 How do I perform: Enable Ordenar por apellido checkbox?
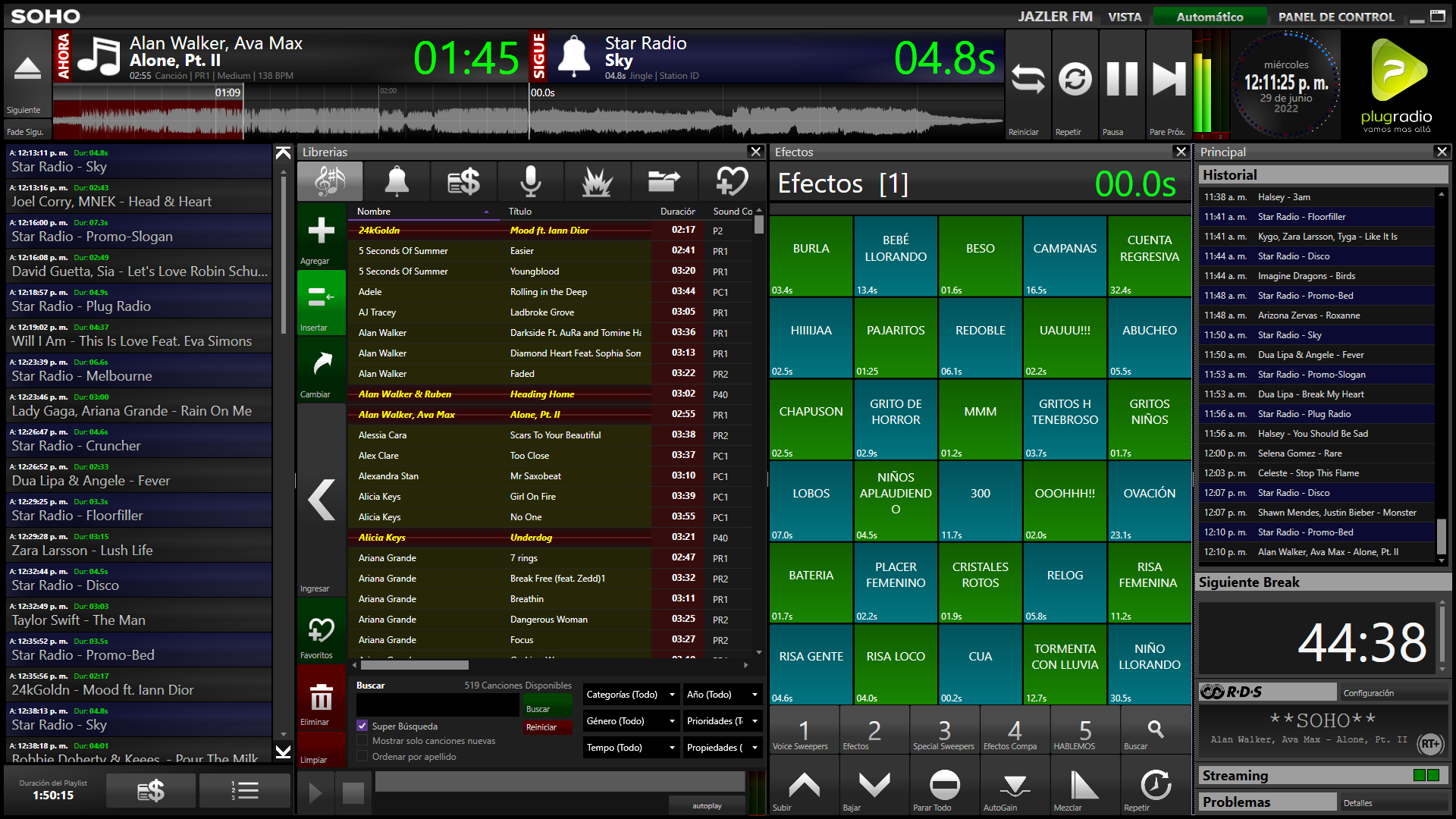pos(362,756)
